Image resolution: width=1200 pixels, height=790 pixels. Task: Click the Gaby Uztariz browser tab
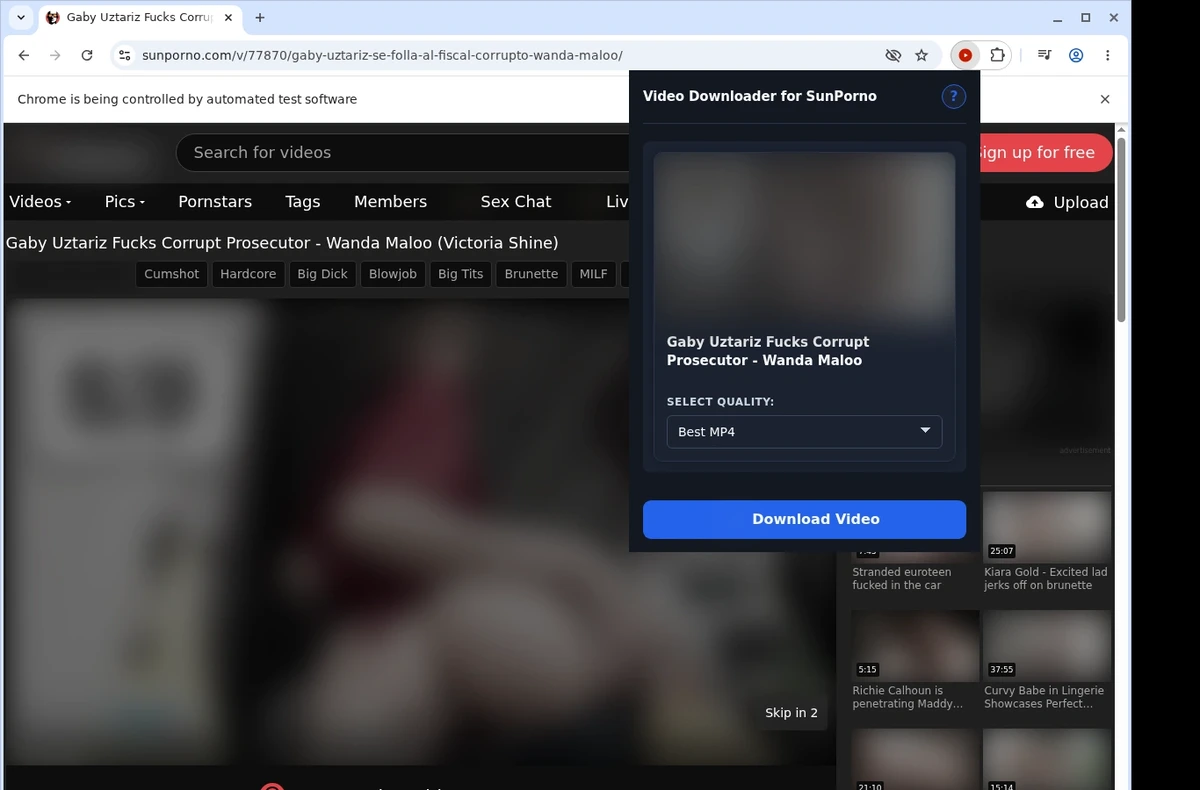click(x=139, y=18)
